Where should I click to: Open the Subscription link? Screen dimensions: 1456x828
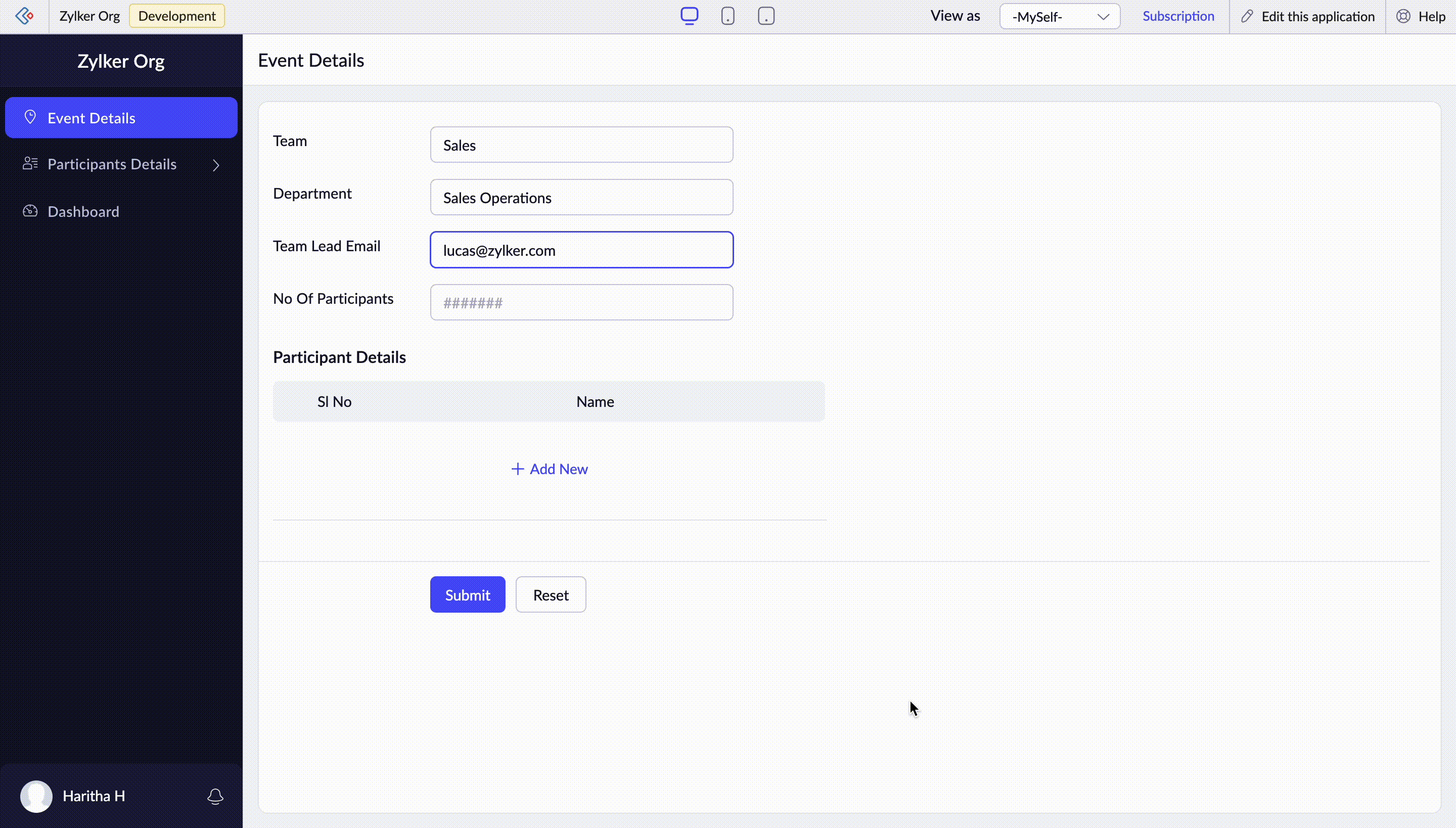coord(1178,17)
